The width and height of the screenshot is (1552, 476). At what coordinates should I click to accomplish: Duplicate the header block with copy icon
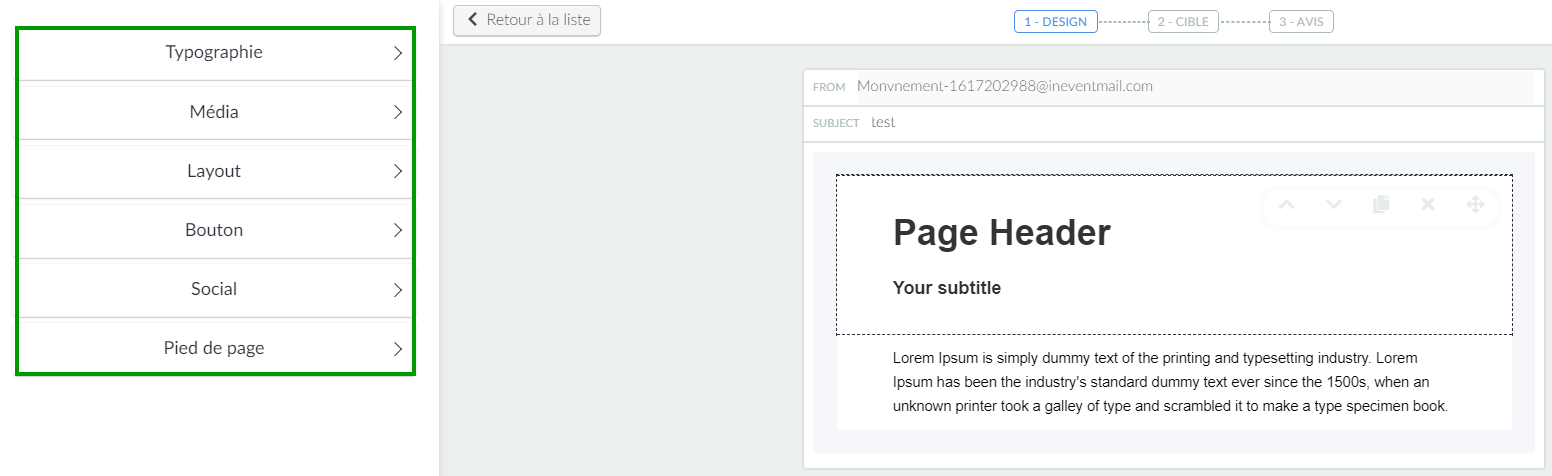(1381, 205)
